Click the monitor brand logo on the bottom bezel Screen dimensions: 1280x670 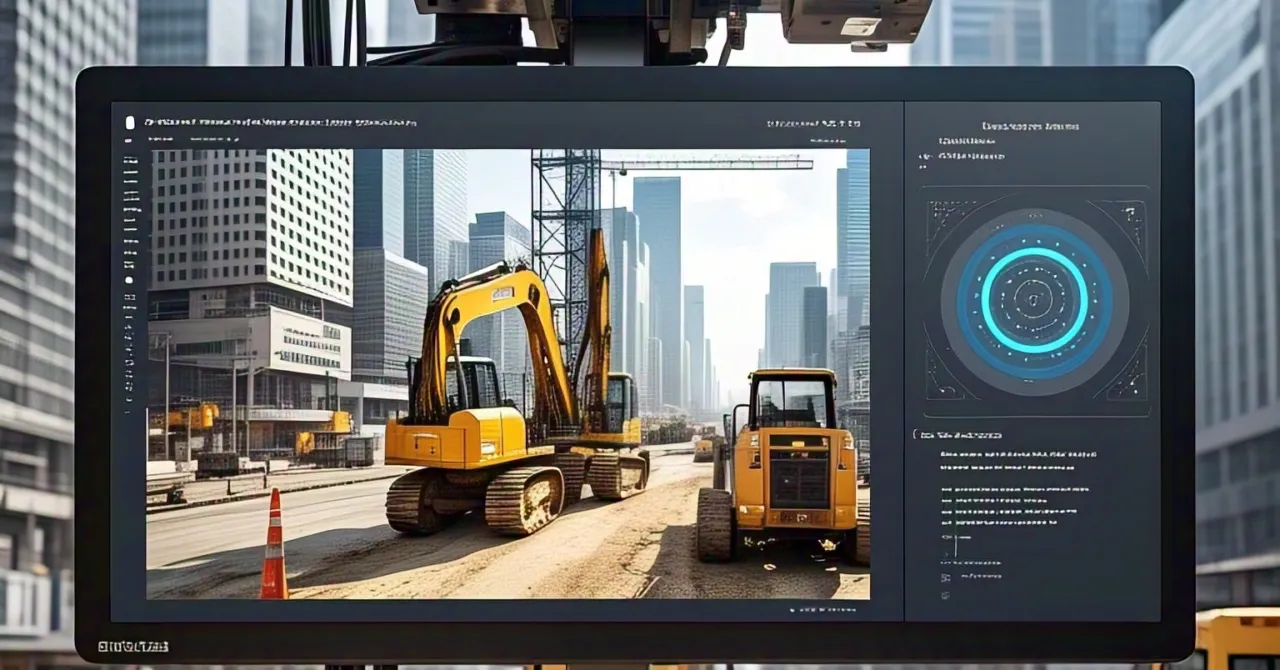pyautogui.click(x=133, y=647)
